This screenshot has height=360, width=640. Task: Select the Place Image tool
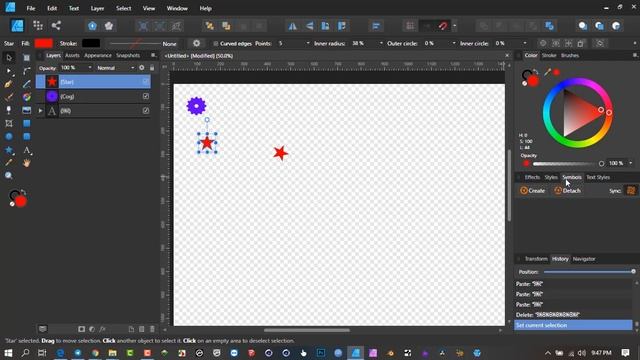click(27, 110)
